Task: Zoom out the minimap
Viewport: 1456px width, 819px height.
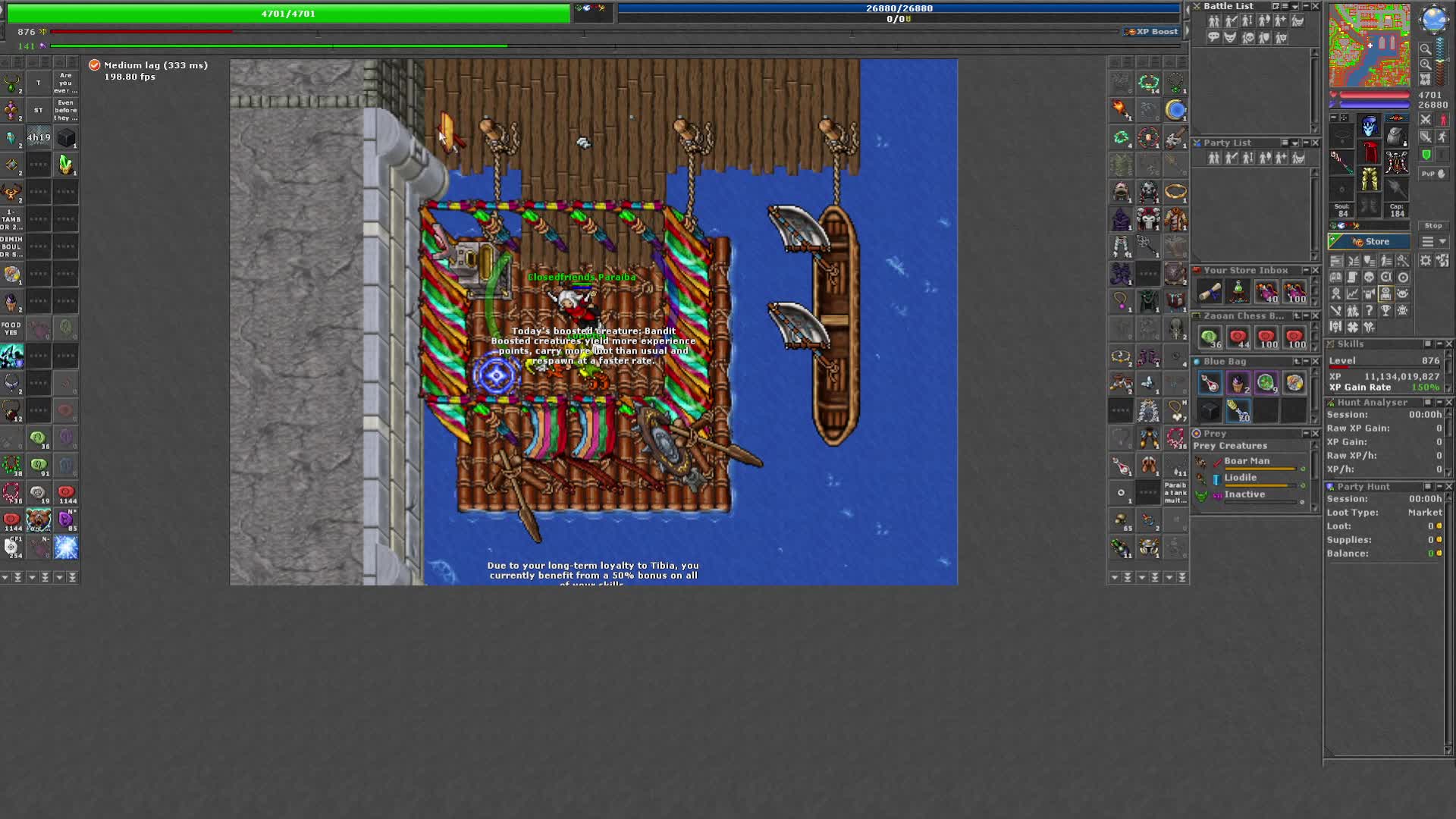Action: coord(1426,49)
